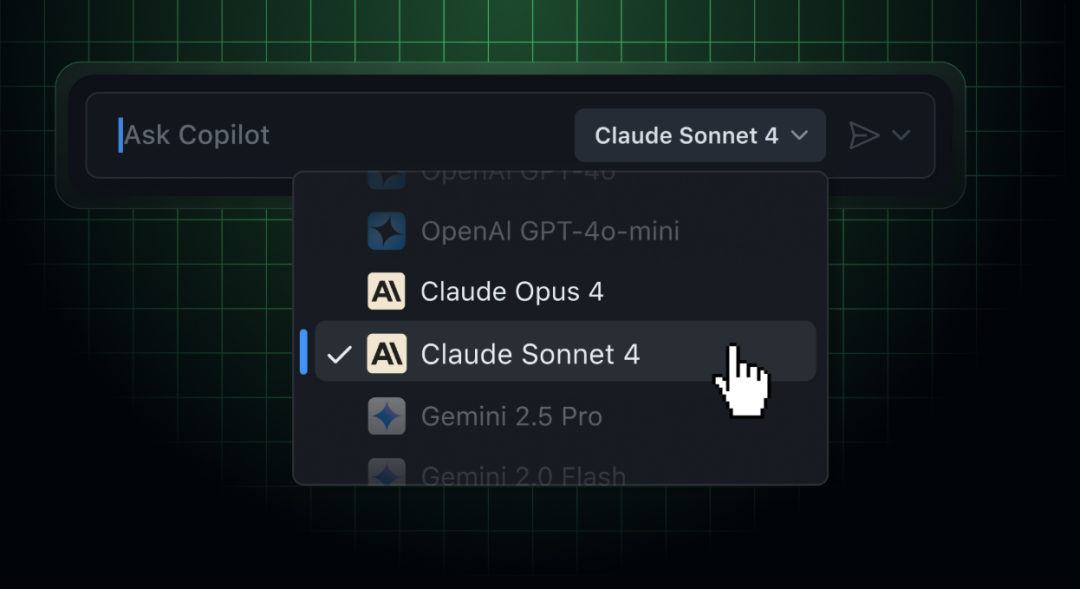
Task: Click the blue selection indicator bar
Action: click(304, 351)
